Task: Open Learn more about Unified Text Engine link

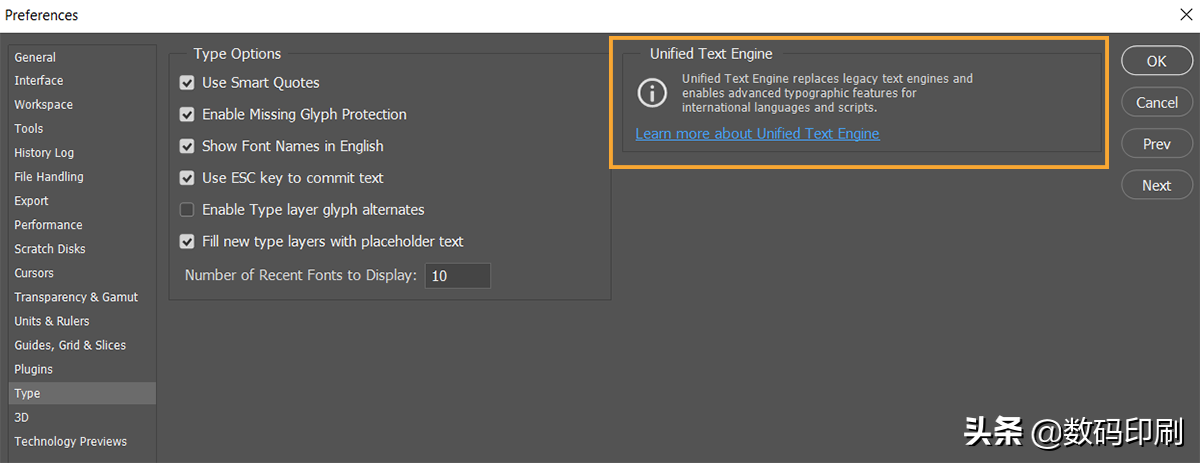Action: tap(757, 133)
